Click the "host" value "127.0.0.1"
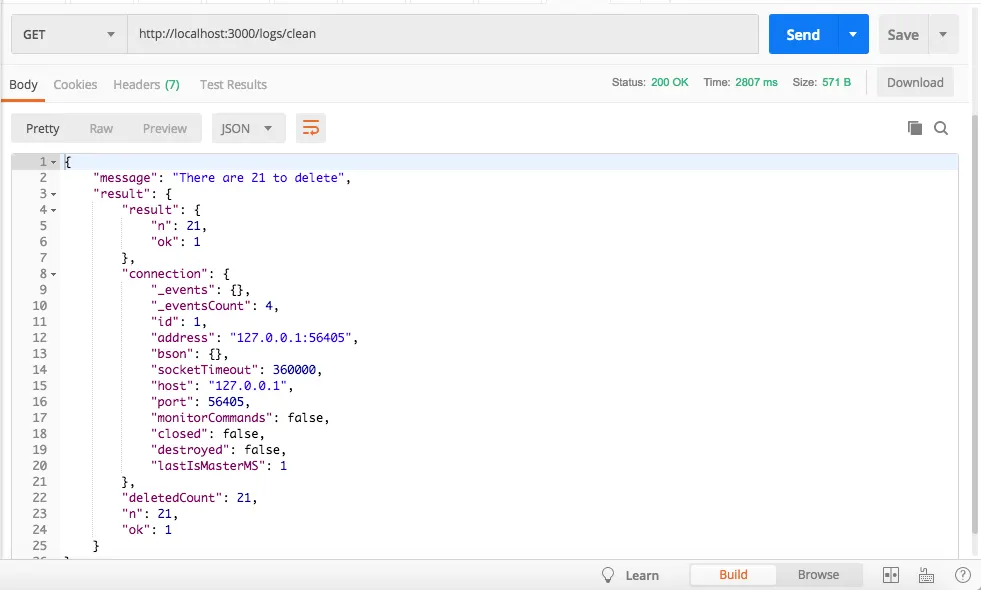This screenshot has height=590, width=981. tap(247, 386)
